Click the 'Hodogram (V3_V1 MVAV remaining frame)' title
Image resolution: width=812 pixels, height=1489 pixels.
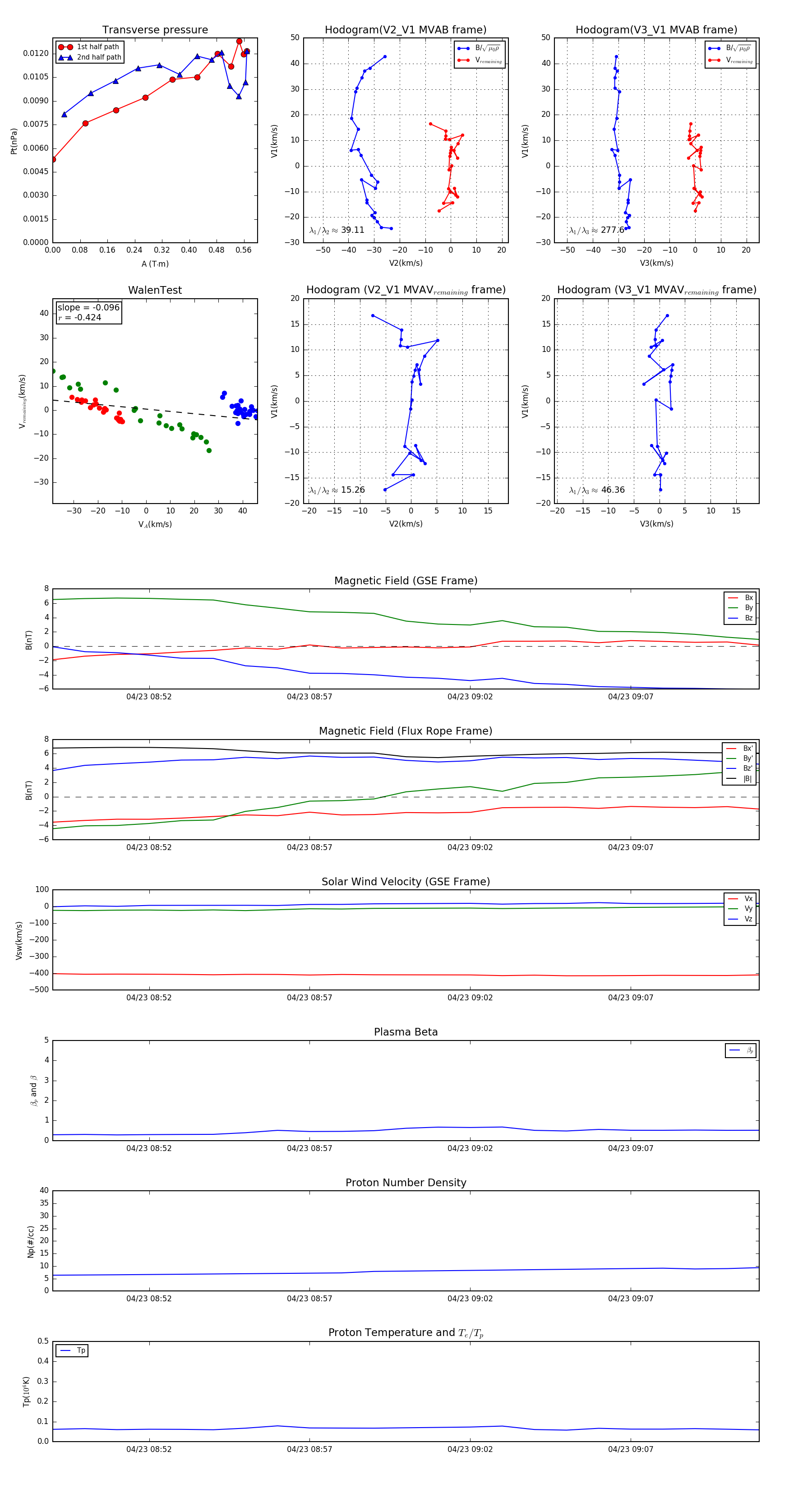click(656, 290)
